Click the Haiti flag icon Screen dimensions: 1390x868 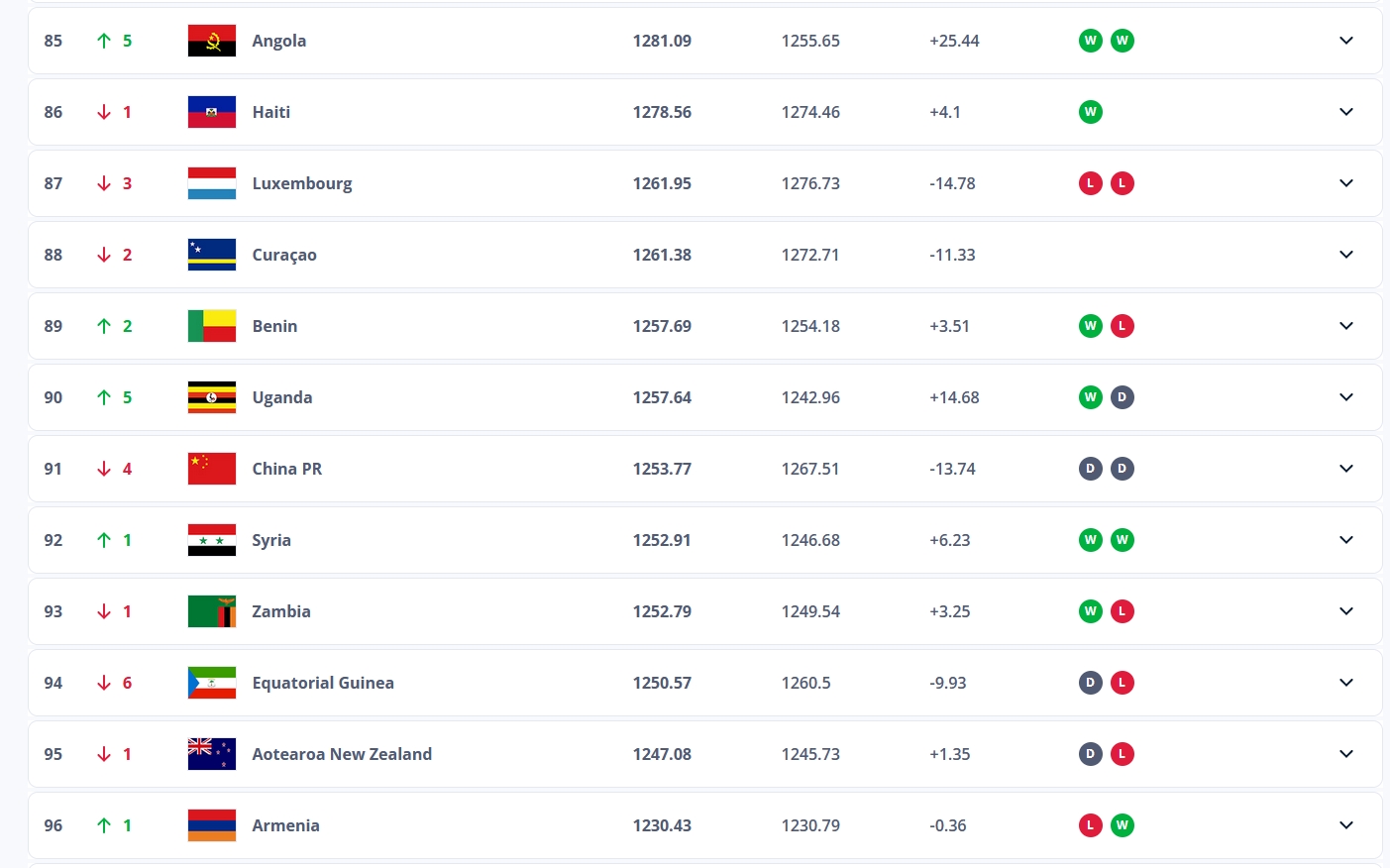pos(212,112)
